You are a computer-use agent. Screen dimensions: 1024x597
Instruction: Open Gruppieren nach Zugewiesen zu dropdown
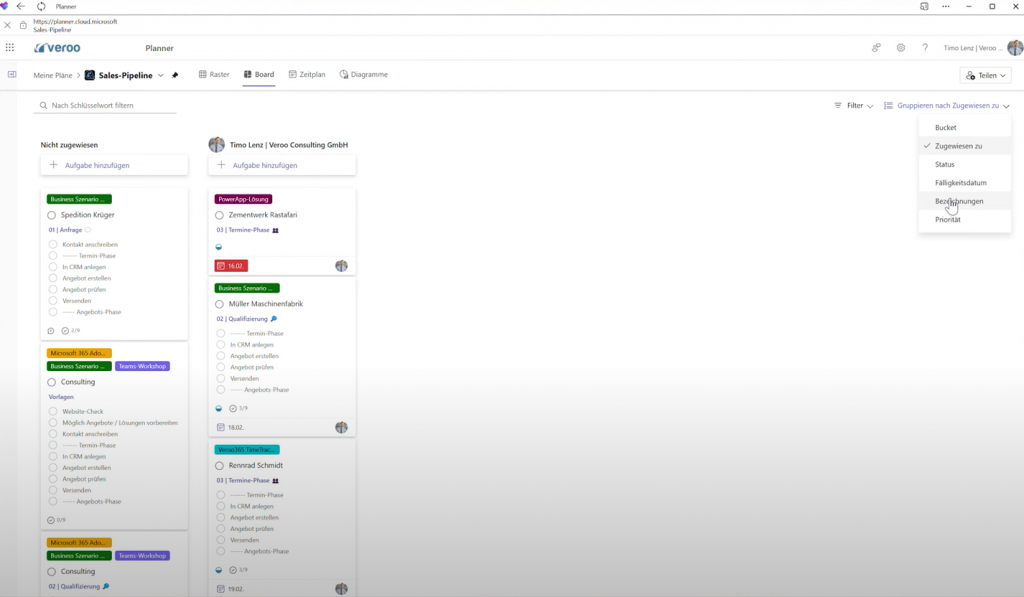coord(947,105)
